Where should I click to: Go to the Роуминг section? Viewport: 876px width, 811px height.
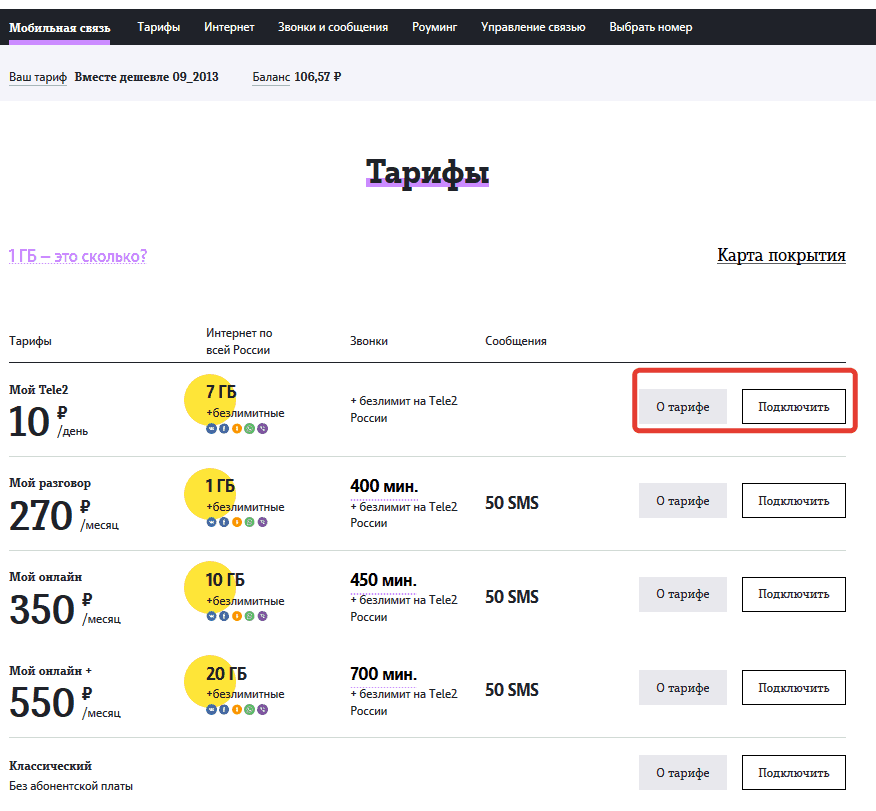434,27
